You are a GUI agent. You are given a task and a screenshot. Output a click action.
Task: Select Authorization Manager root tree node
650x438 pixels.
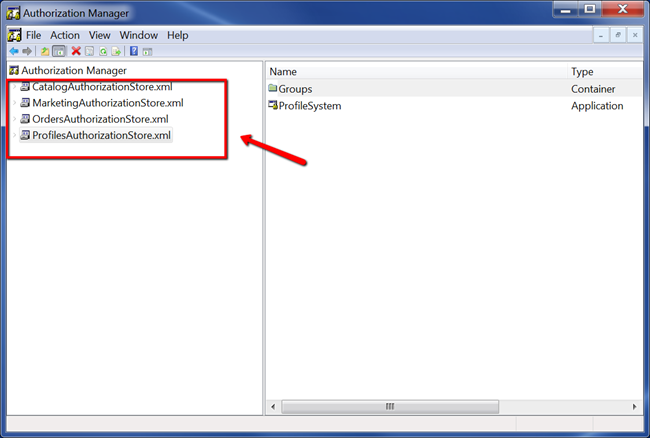74,70
